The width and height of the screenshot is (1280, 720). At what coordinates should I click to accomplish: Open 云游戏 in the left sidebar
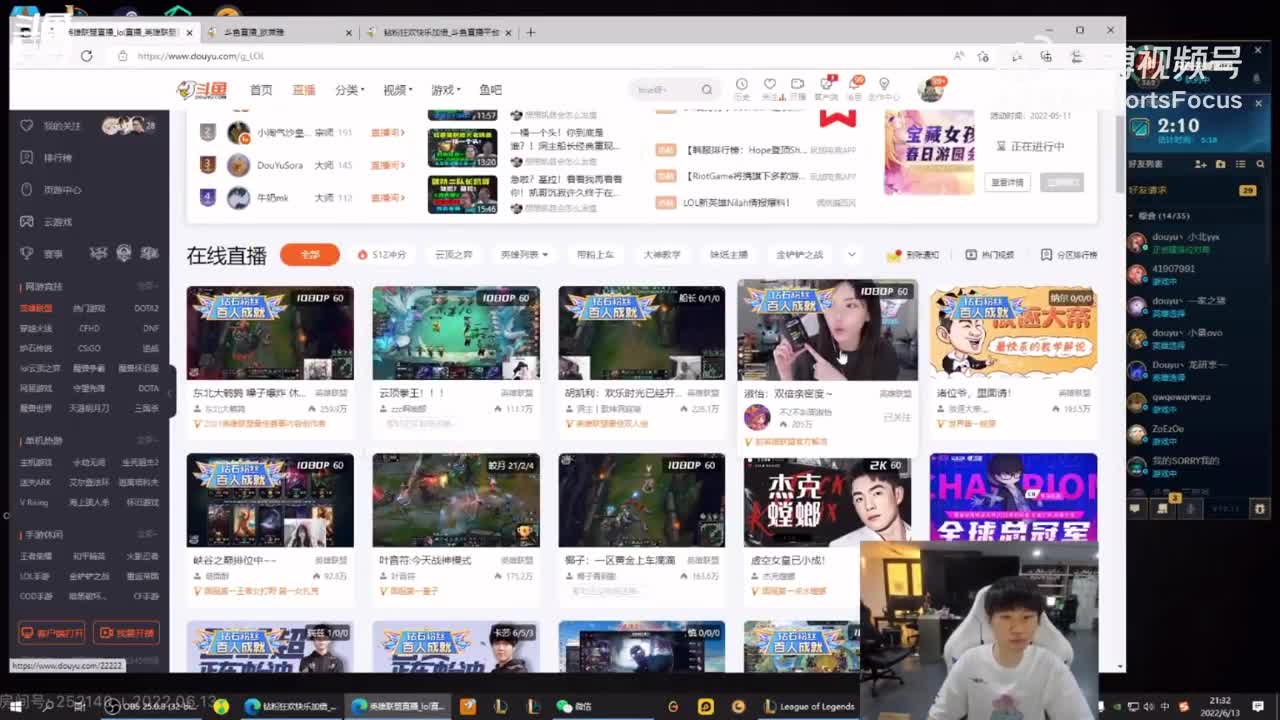point(57,222)
